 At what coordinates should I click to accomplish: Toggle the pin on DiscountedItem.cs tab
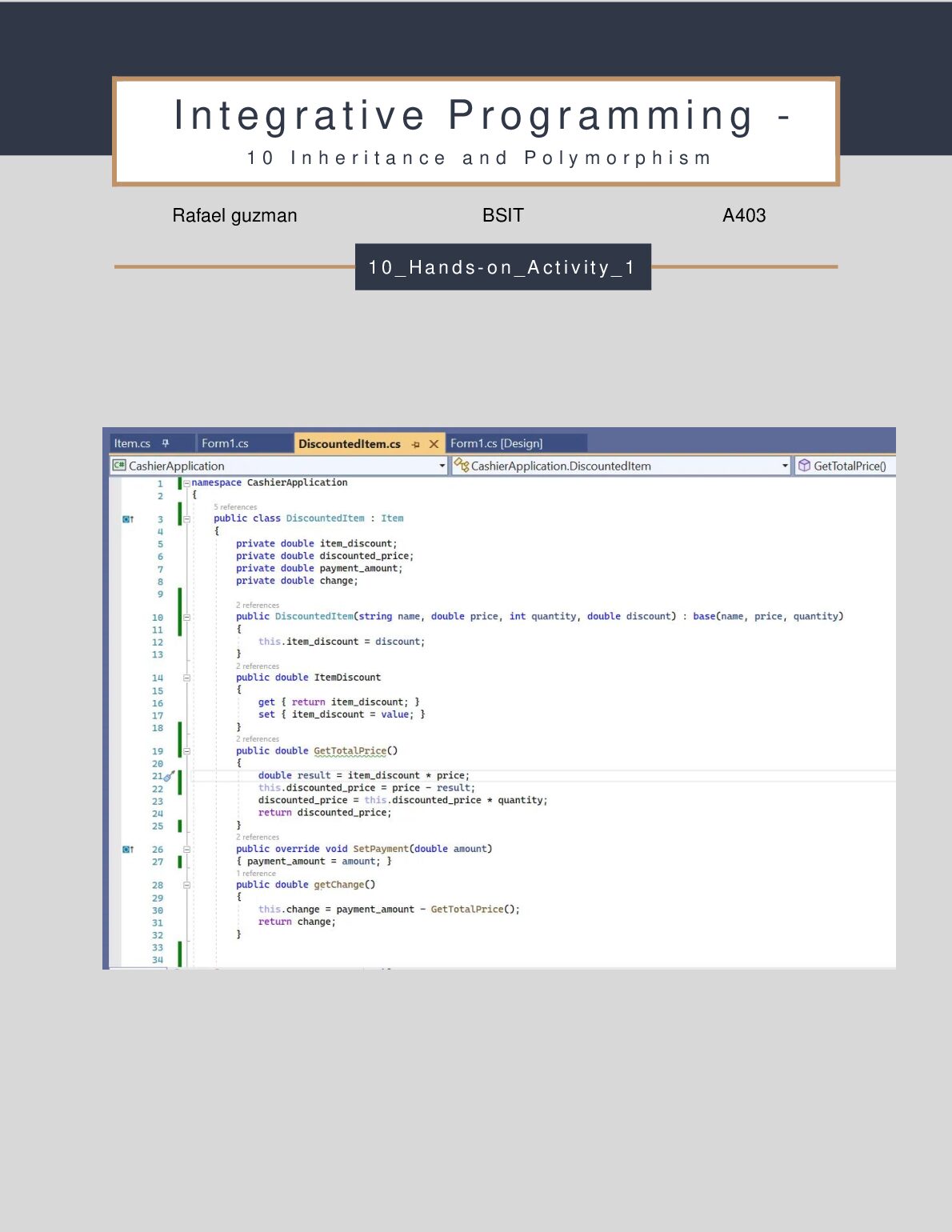pyautogui.click(x=415, y=444)
